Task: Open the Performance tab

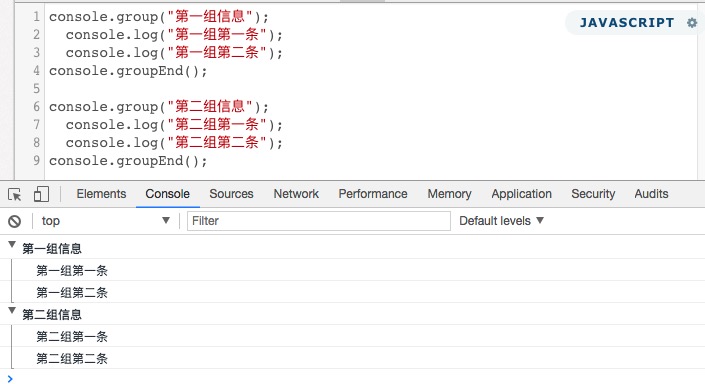Action: pyautogui.click(x=373, y=194)
